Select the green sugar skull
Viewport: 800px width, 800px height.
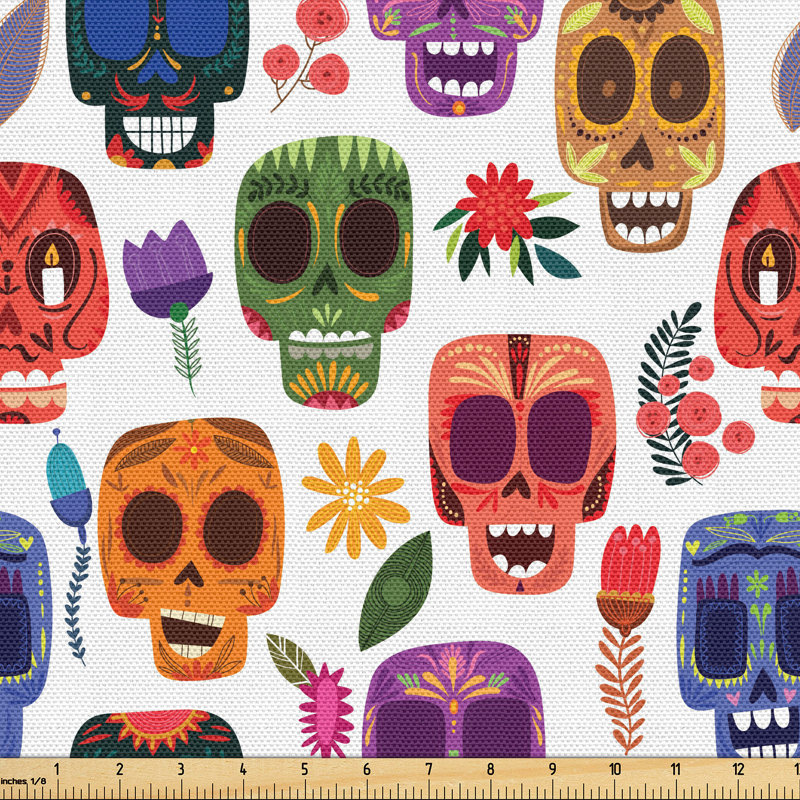point(323,273)
